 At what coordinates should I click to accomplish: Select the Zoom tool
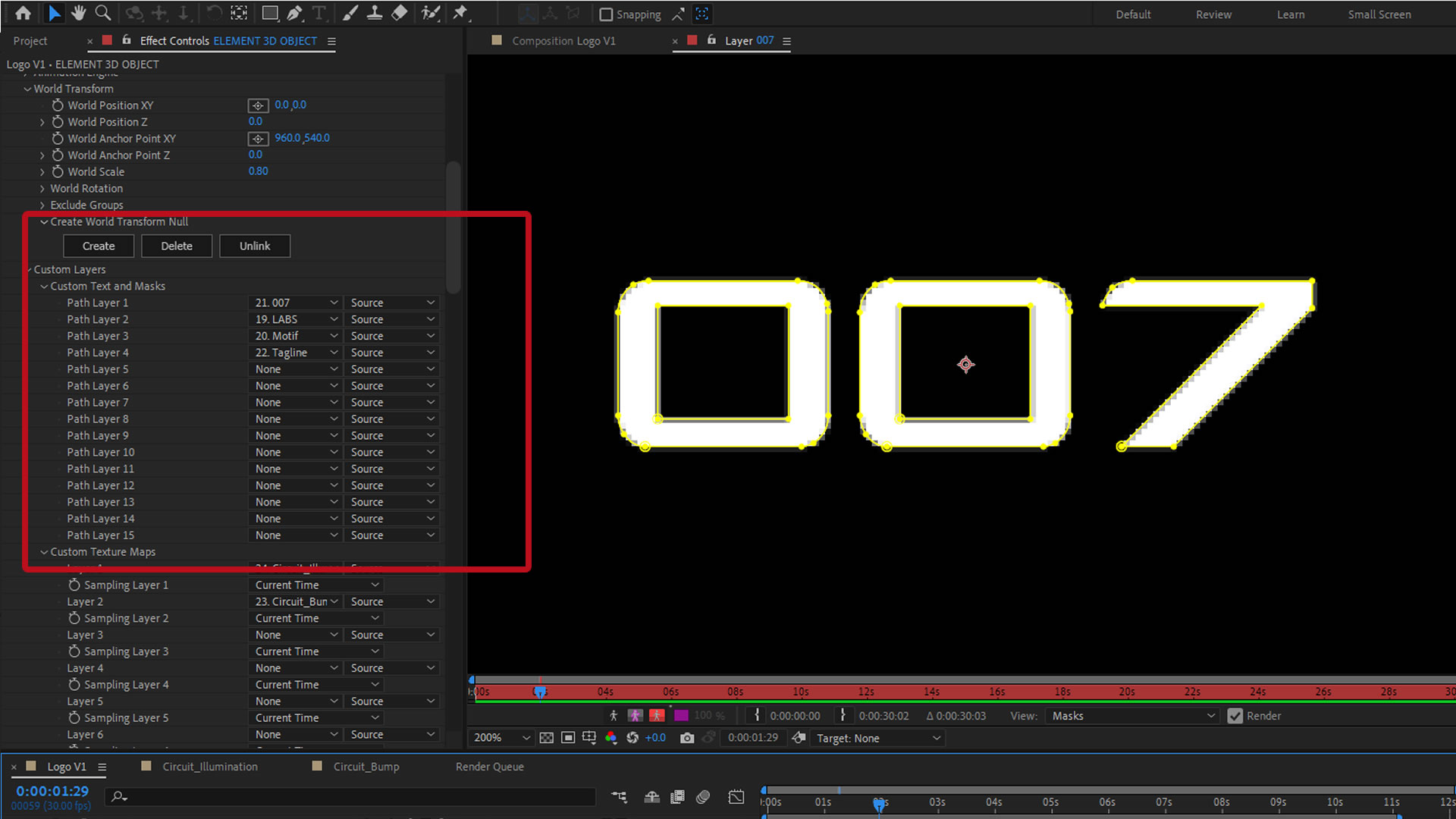point(102,13)
